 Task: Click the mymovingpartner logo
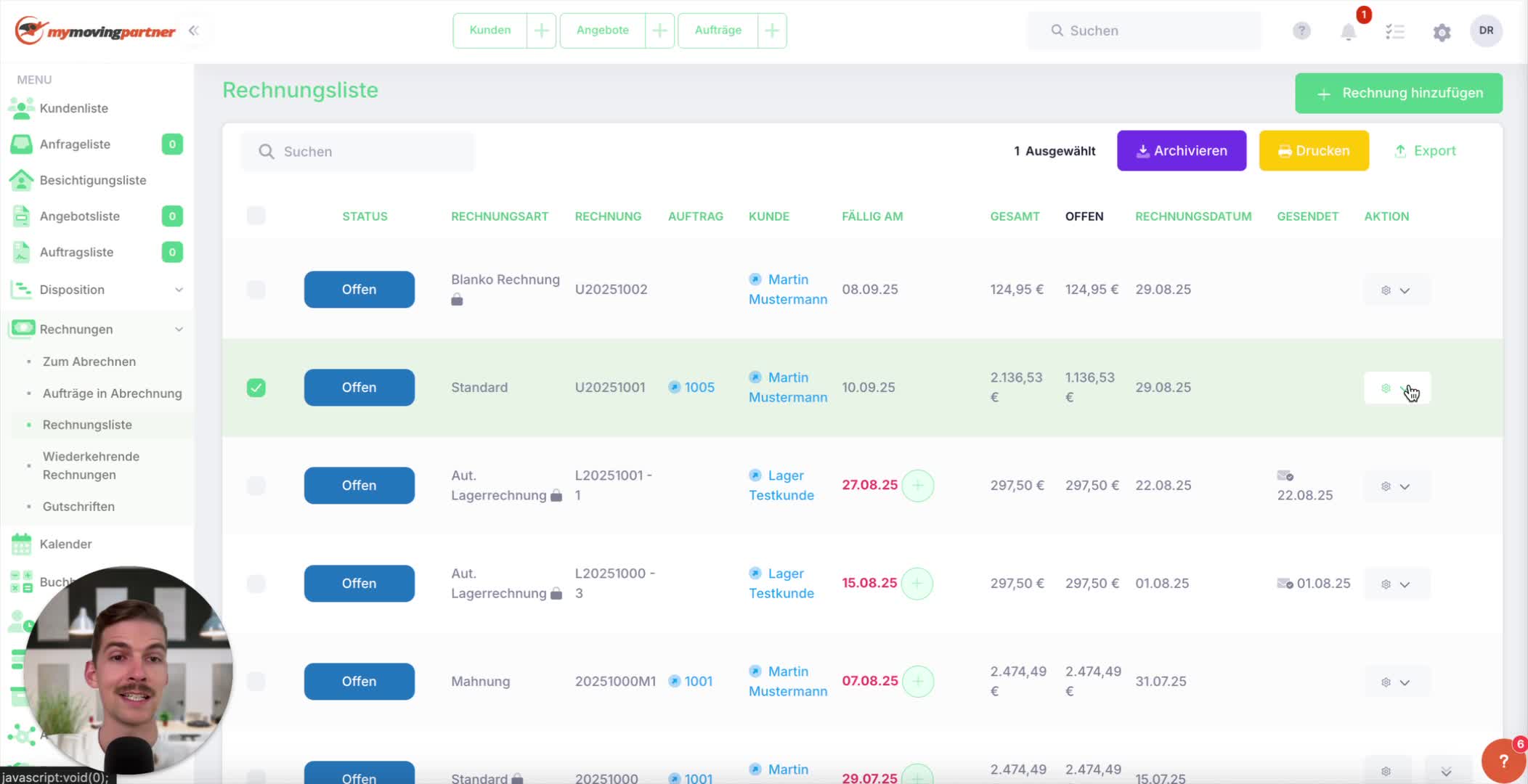click(x=95, y=31)
